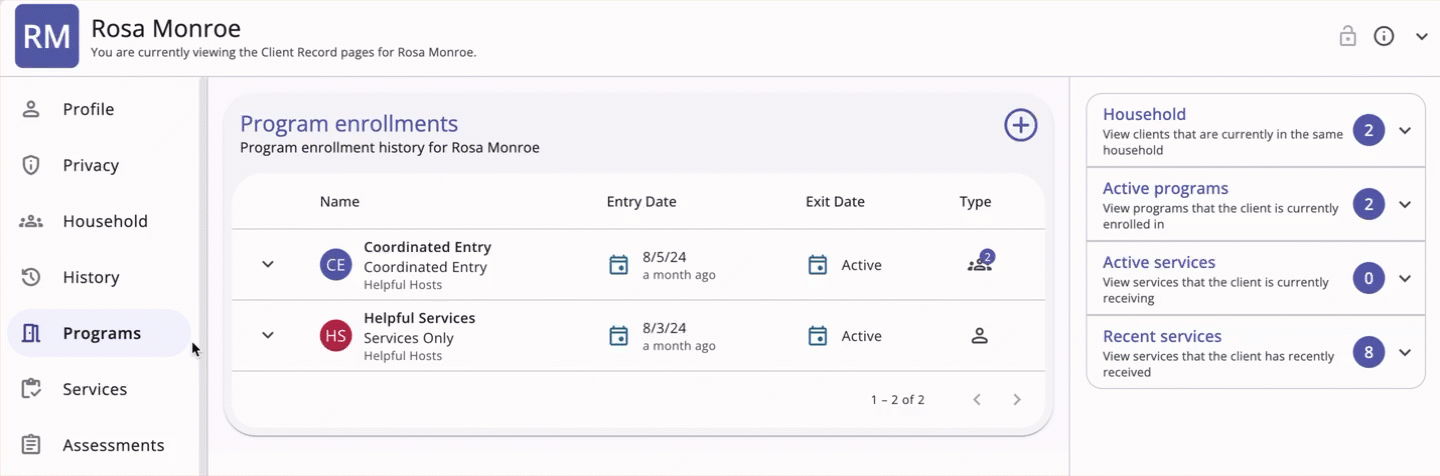Click the Helpful Services exit date calendar icon
The image size is (1440, 476).
pyautogui.click(x=818, y=336)
